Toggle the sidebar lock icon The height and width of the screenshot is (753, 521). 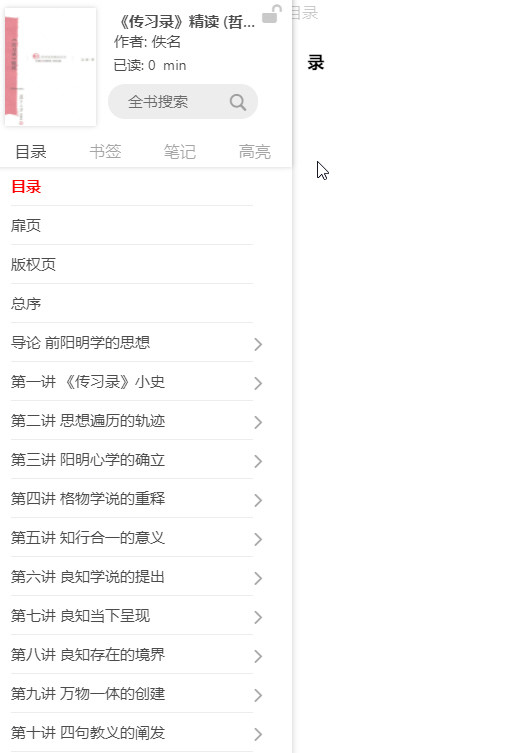(272, 14)
